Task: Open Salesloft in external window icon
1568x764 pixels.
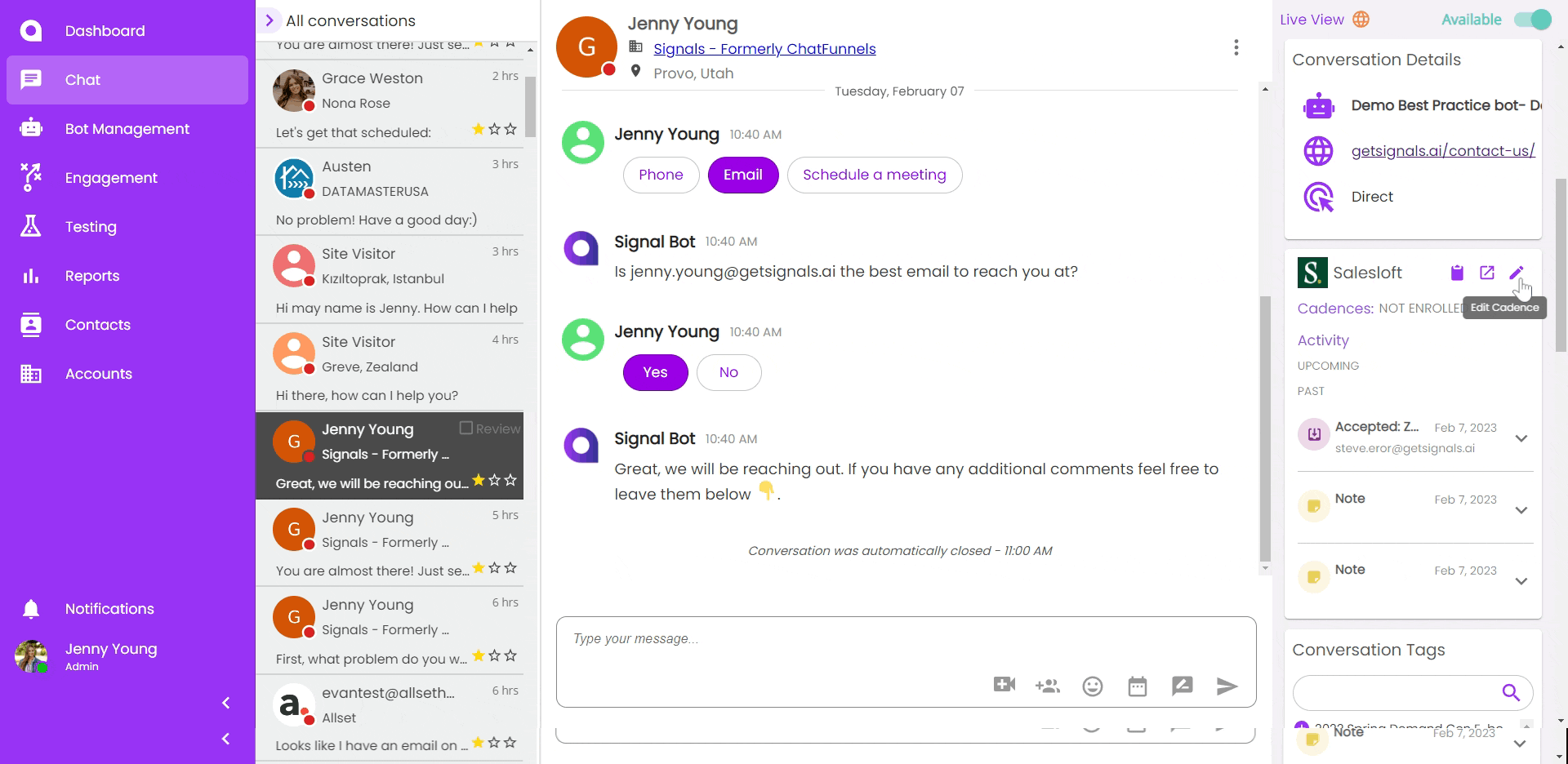Action: tap(1487, 273)
